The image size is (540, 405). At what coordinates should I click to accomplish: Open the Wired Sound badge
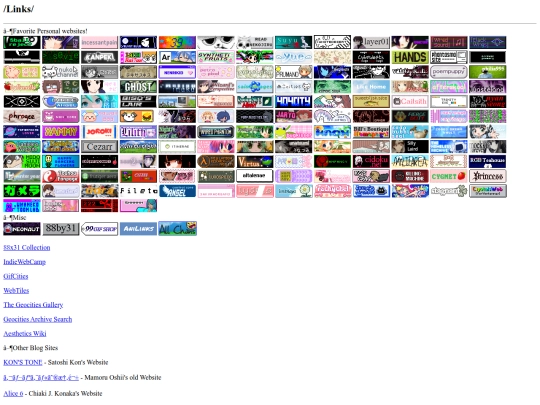(x=449, y=42)
